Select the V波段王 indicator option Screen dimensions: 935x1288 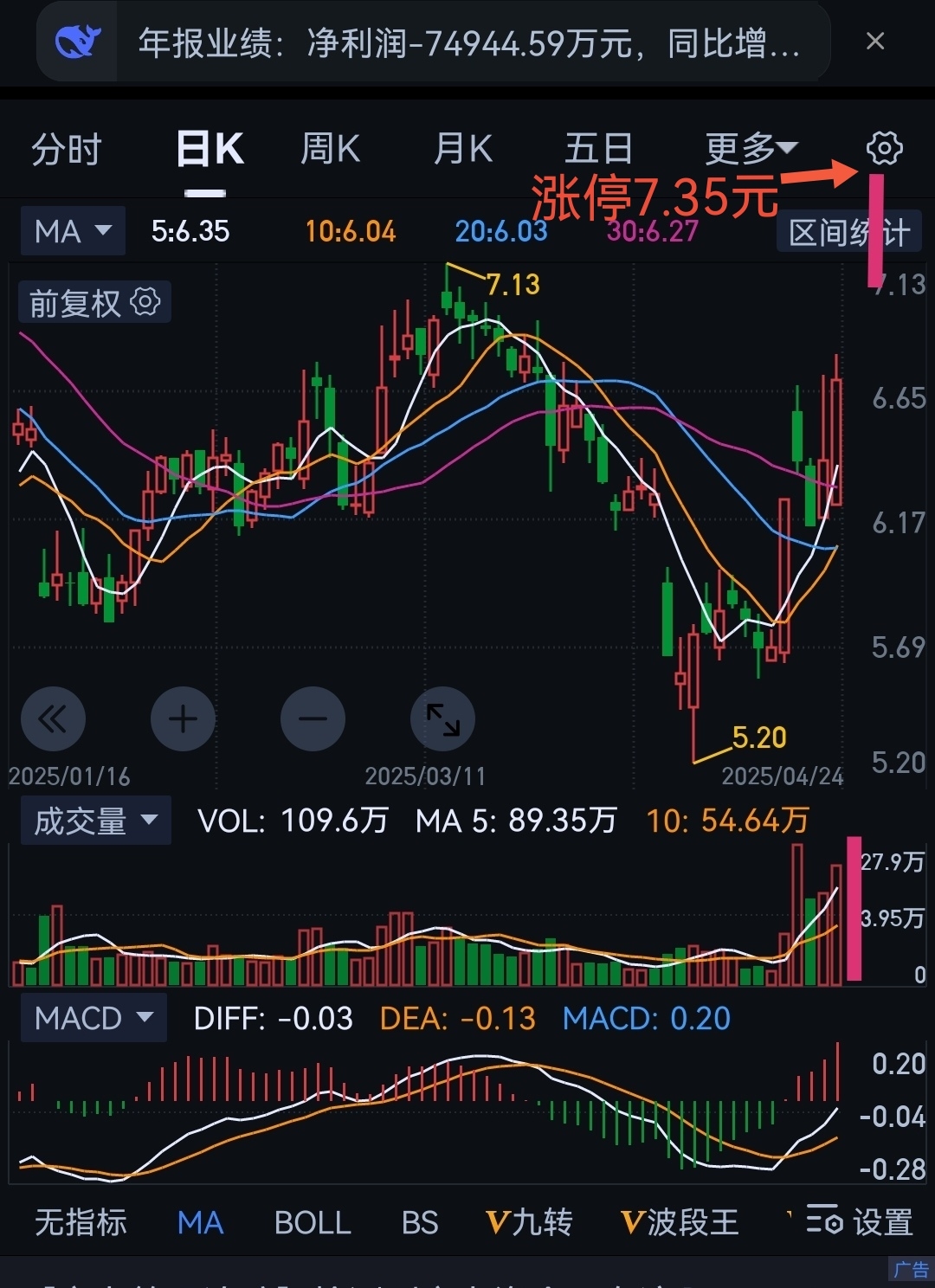(x=680, y=1223)
